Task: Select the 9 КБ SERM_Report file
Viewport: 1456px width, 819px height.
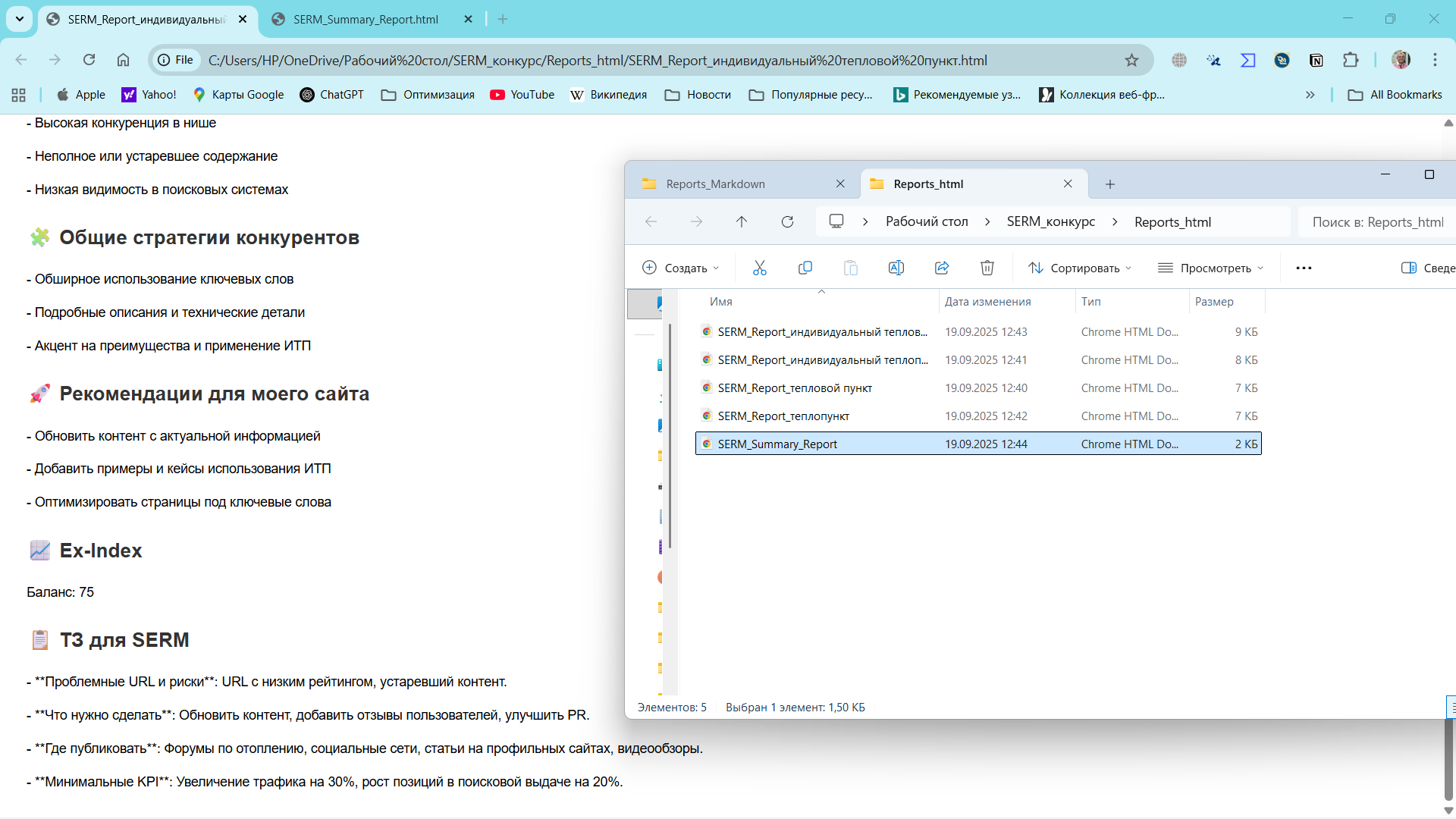Action: 978,332
